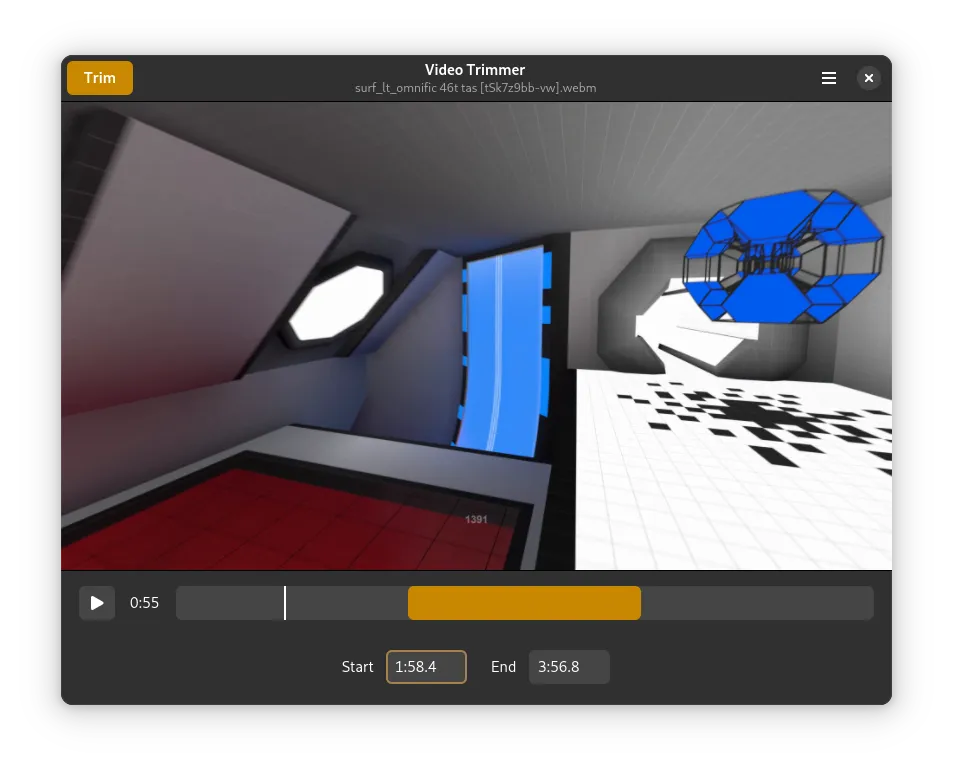This screenshot has height=772, width=953.
Task: Click the Start time field showing 1:58.4
Action: click(x=426, y=667)
